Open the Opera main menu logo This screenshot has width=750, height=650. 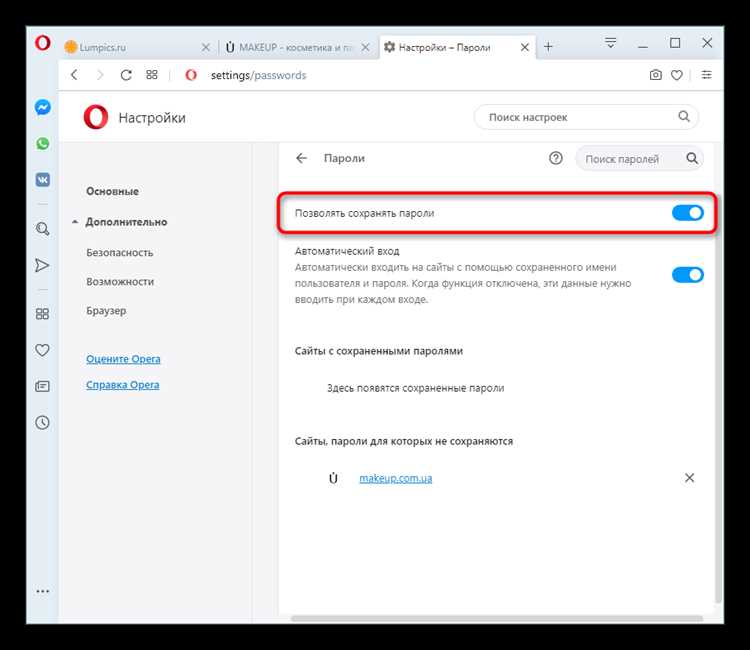43,43
